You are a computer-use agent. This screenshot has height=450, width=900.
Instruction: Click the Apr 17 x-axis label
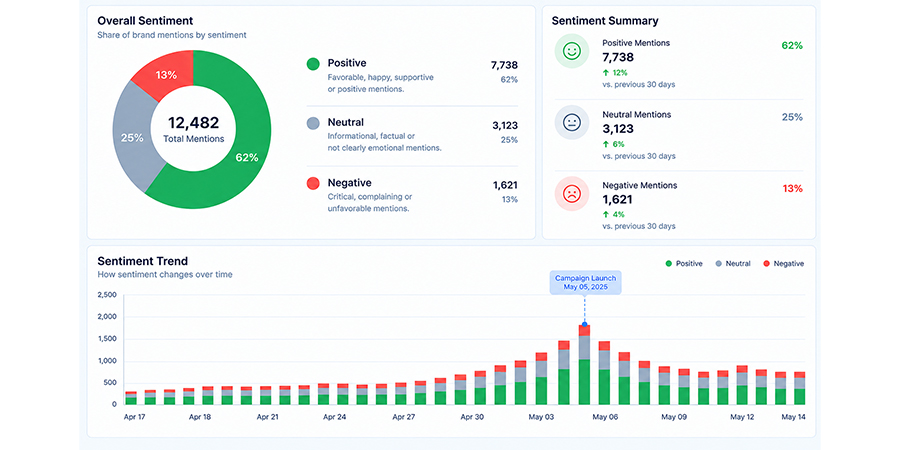click(x=135, y=417)
